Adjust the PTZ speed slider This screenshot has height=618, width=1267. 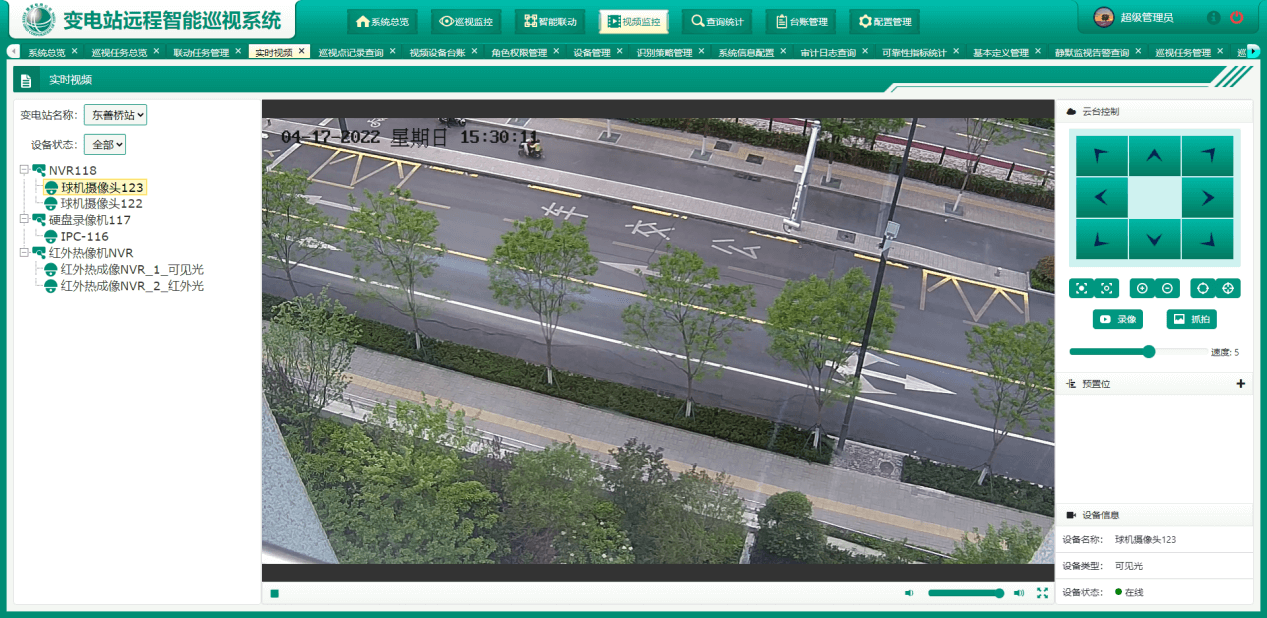tap(1149, 352)
